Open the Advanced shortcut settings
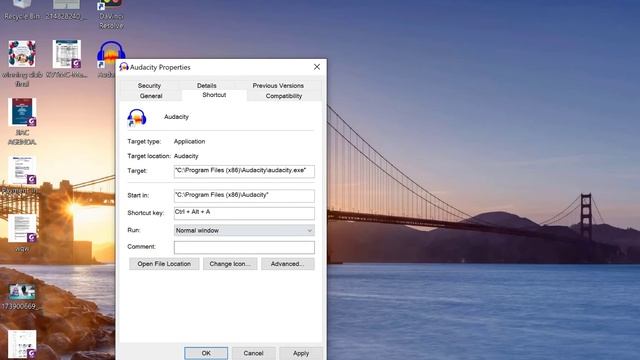This screenshot has width=640, height=360. point(287,264)
